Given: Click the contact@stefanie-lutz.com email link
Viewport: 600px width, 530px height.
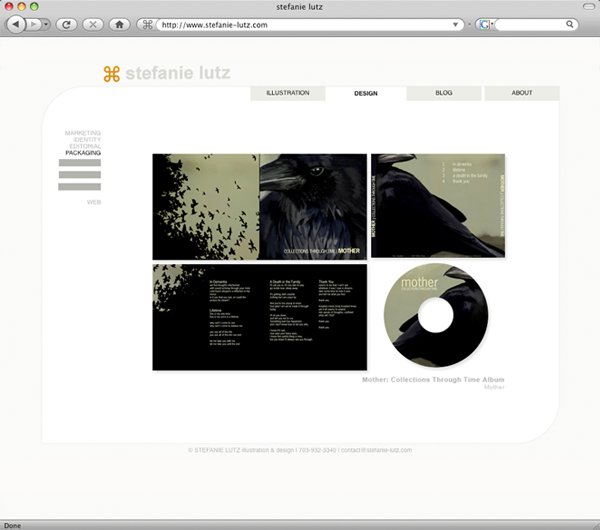Looking at the screenshot, I should (377, 450).
